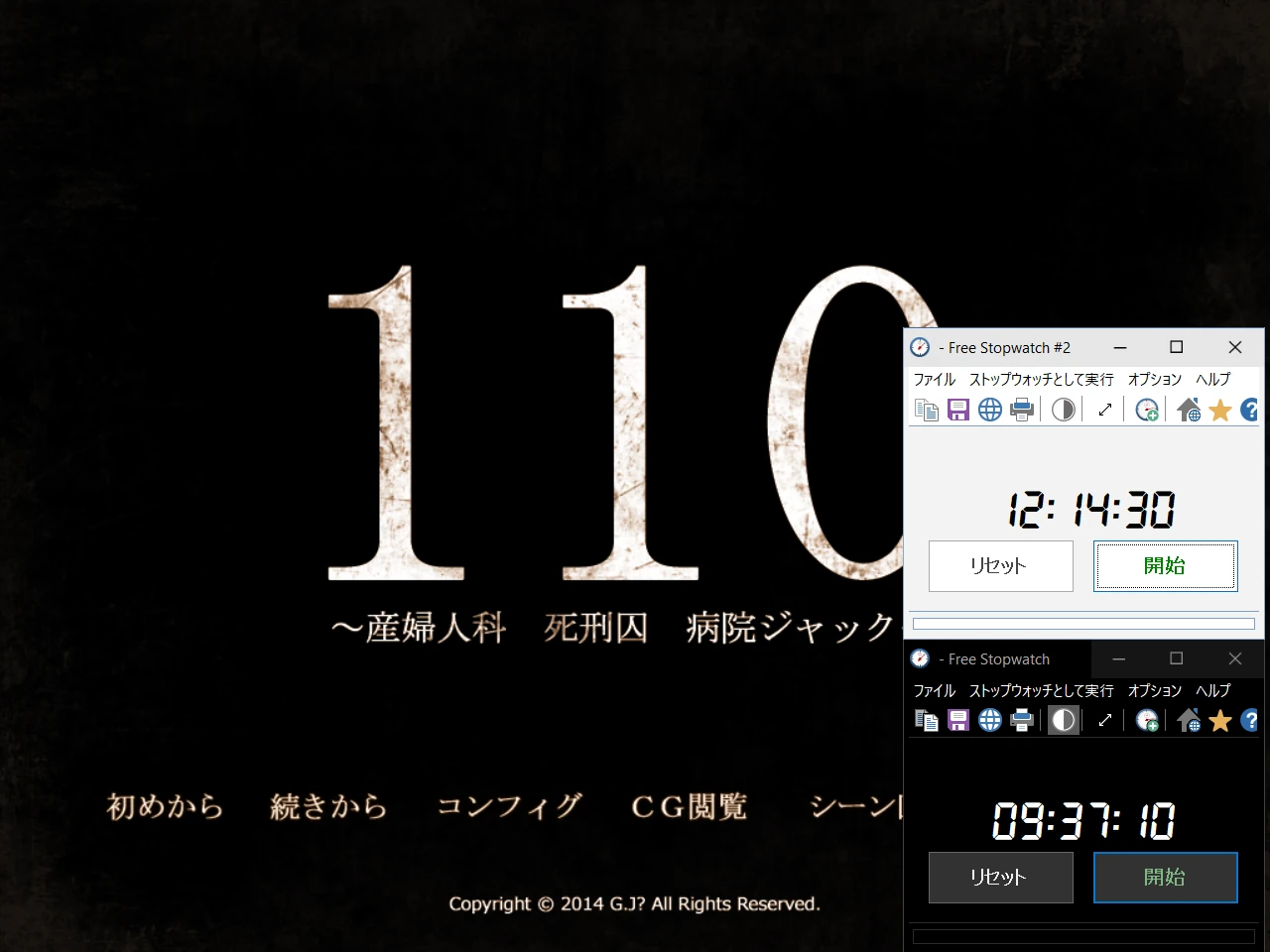Viewport: 1270px width, 952px height.
Task: Open オプション menu in Free Stopwatch #2
Action: (x=1155, y=380)
